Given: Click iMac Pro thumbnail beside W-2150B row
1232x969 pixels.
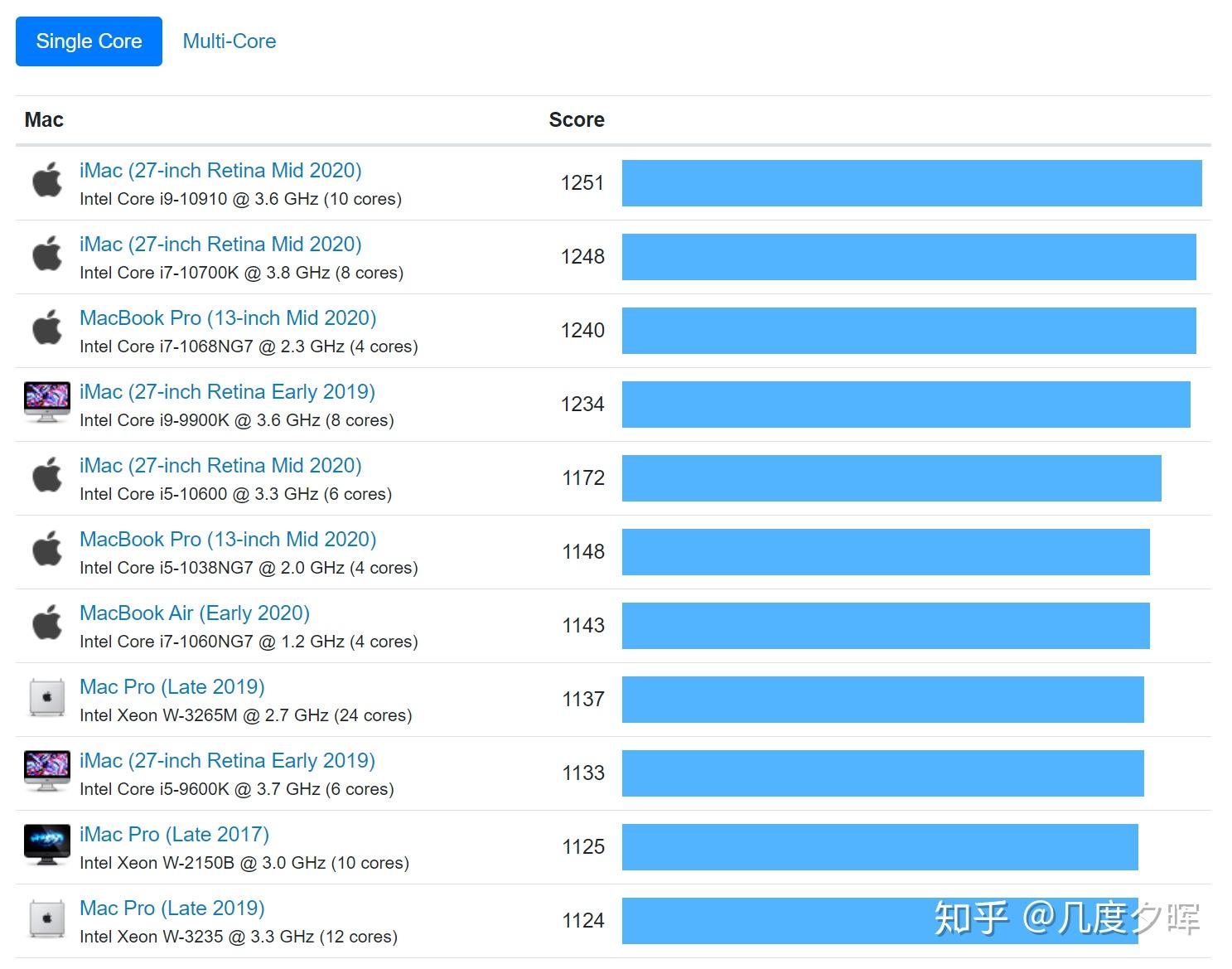Looking at the screenshot, I should point(47,845).
